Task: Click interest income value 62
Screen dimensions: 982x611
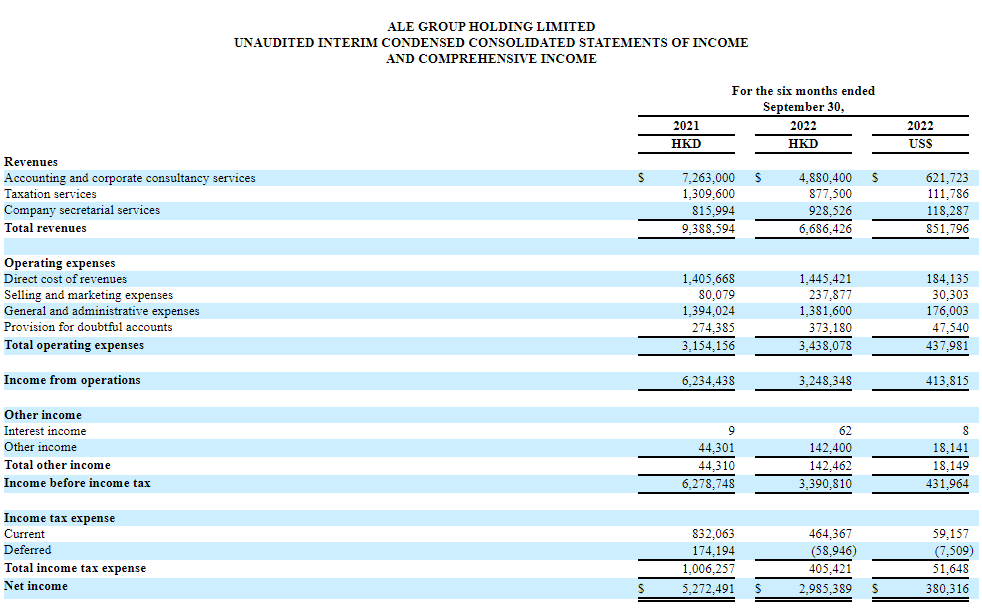Action: [845, 431]
